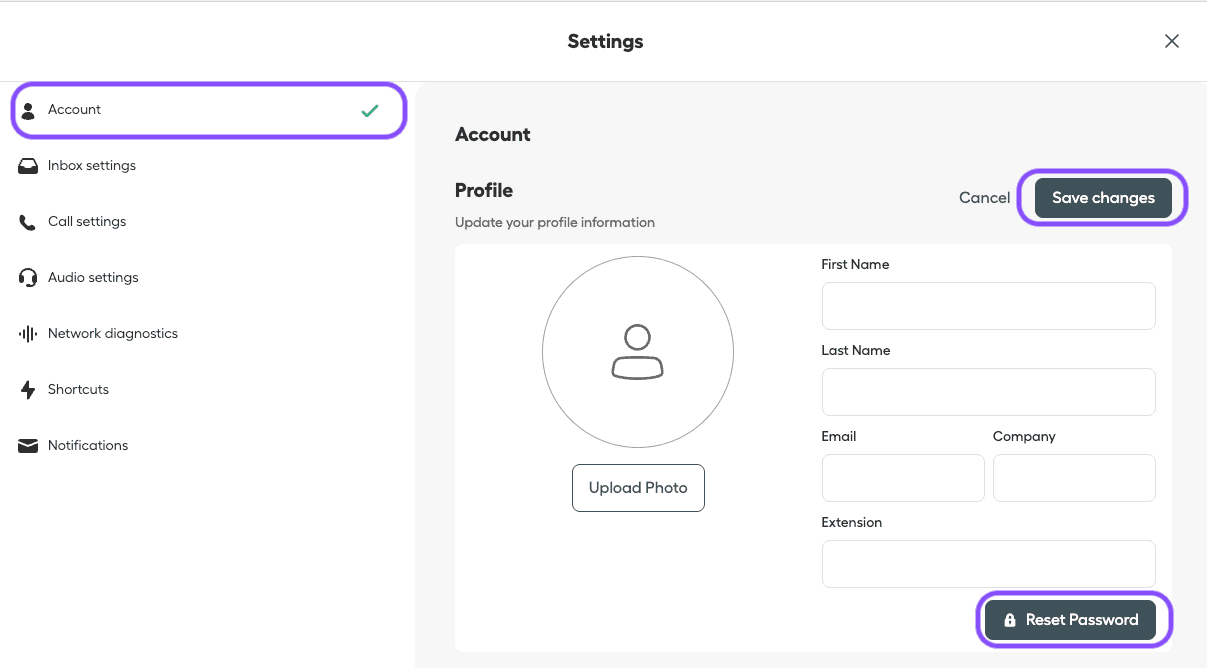Close the Settings dialog

(x=1172, y=41)
